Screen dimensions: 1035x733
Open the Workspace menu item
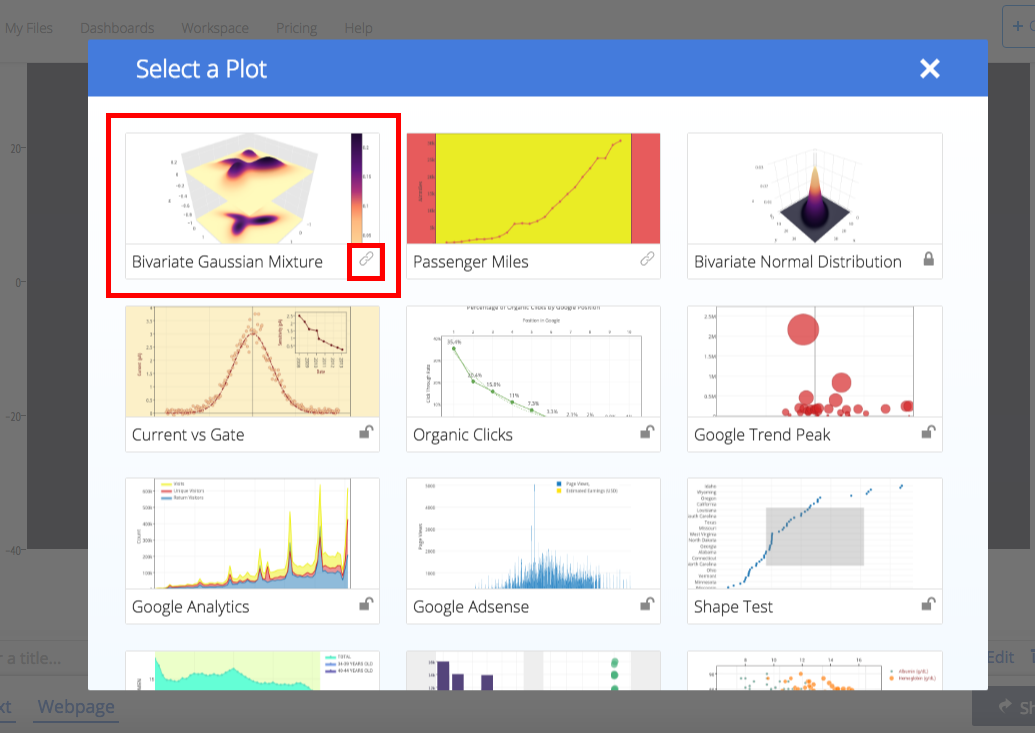[x=215, y=28]
